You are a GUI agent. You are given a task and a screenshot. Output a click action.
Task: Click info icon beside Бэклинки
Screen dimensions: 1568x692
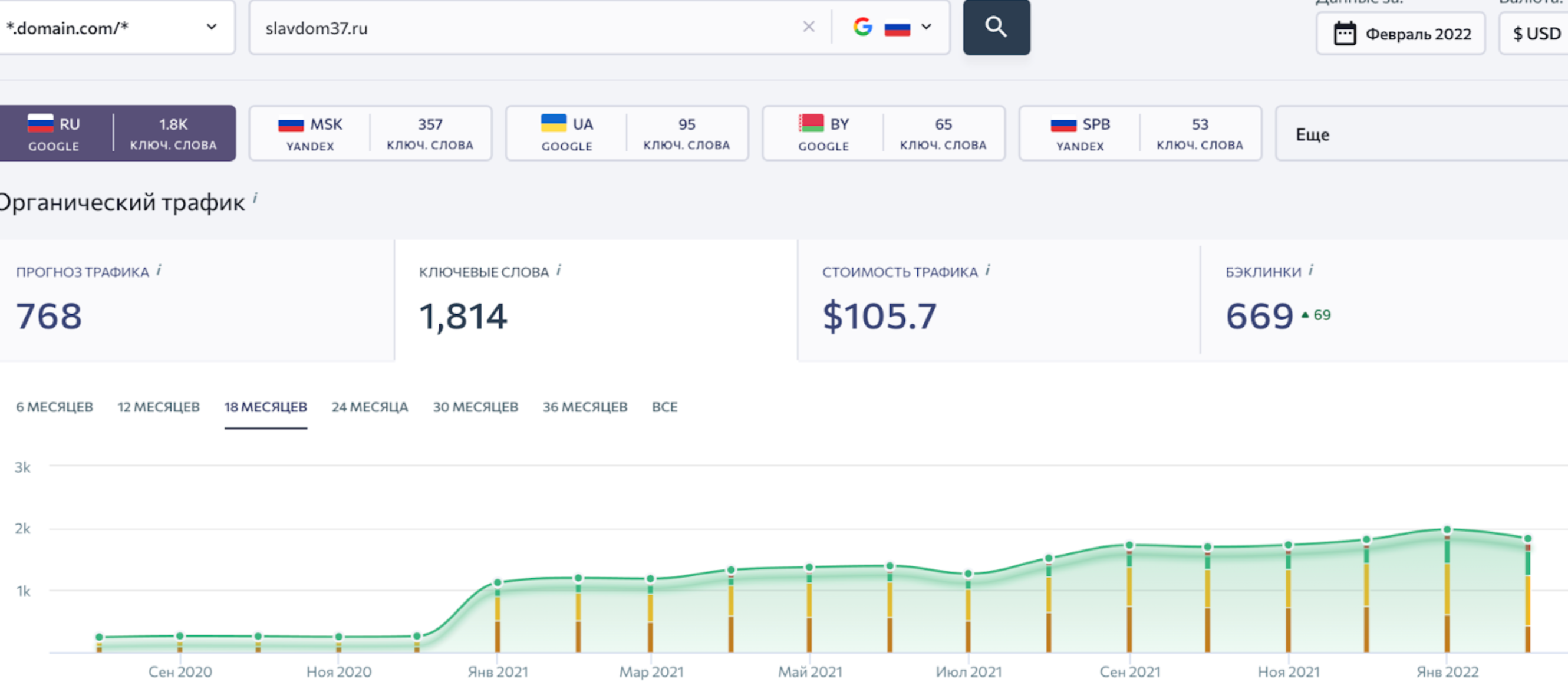coord(1310,269)
